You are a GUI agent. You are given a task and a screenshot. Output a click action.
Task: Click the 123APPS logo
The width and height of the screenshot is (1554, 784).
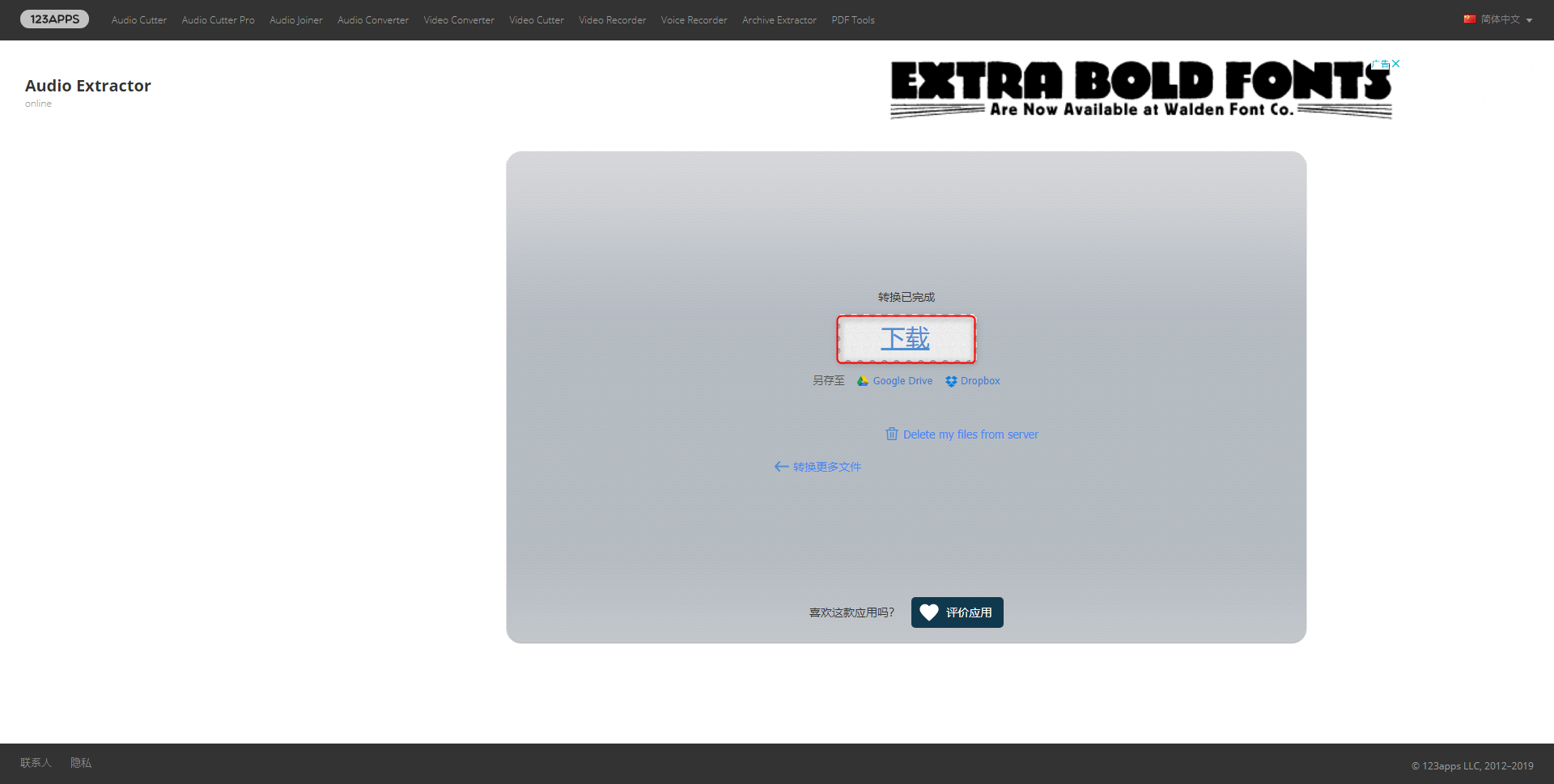(54, 19)
